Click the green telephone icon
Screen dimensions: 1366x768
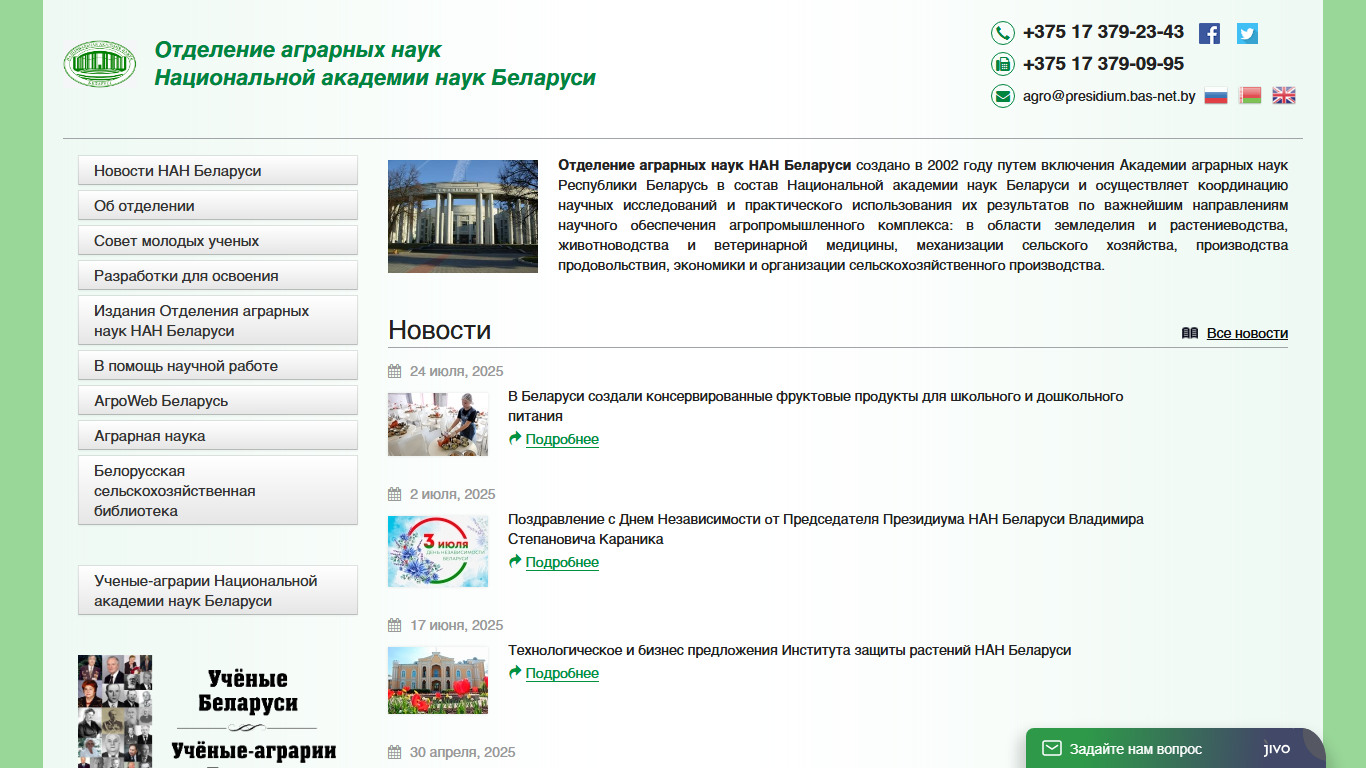coord(1002,33)
